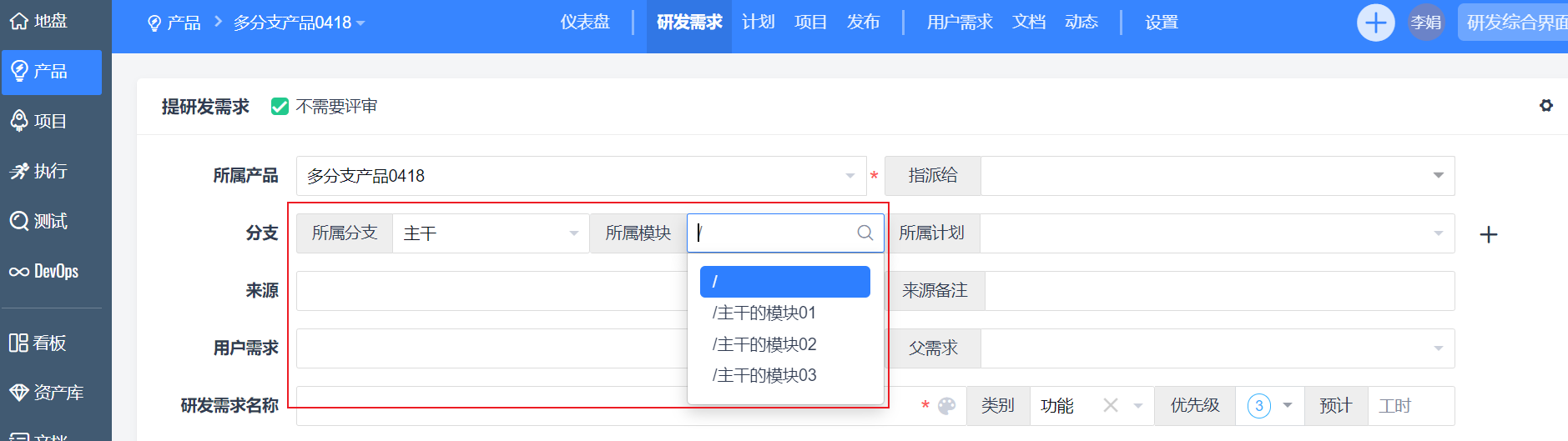Click the 来源 input field
1568x441 pixels.
pyautogui.click(x=492, y=291)
